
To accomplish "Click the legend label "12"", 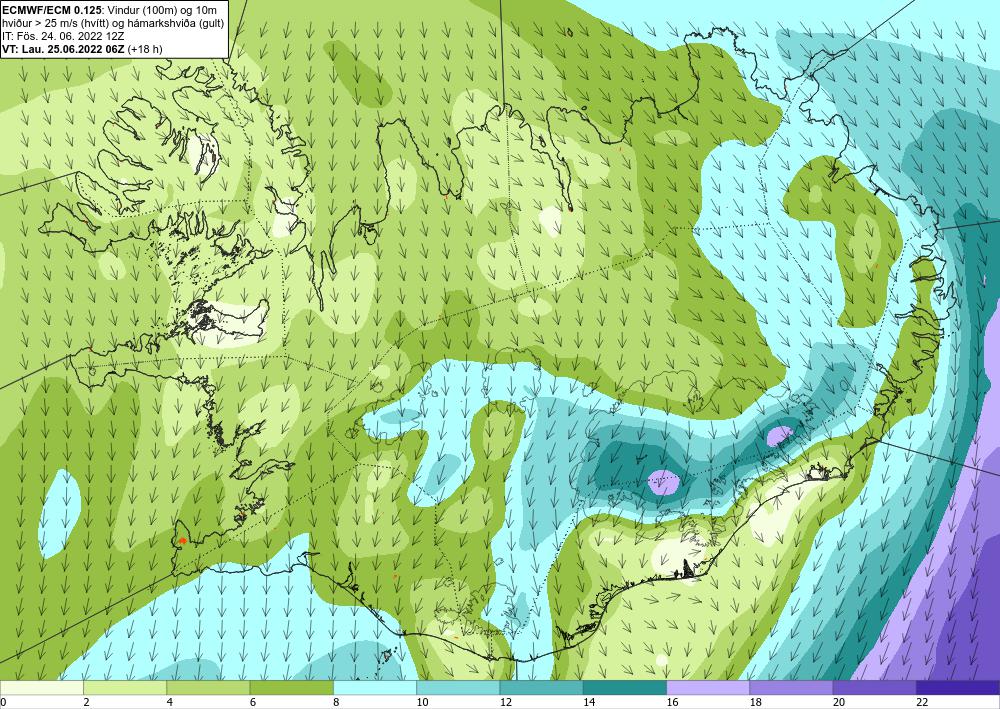I will (x=505, y=702).
